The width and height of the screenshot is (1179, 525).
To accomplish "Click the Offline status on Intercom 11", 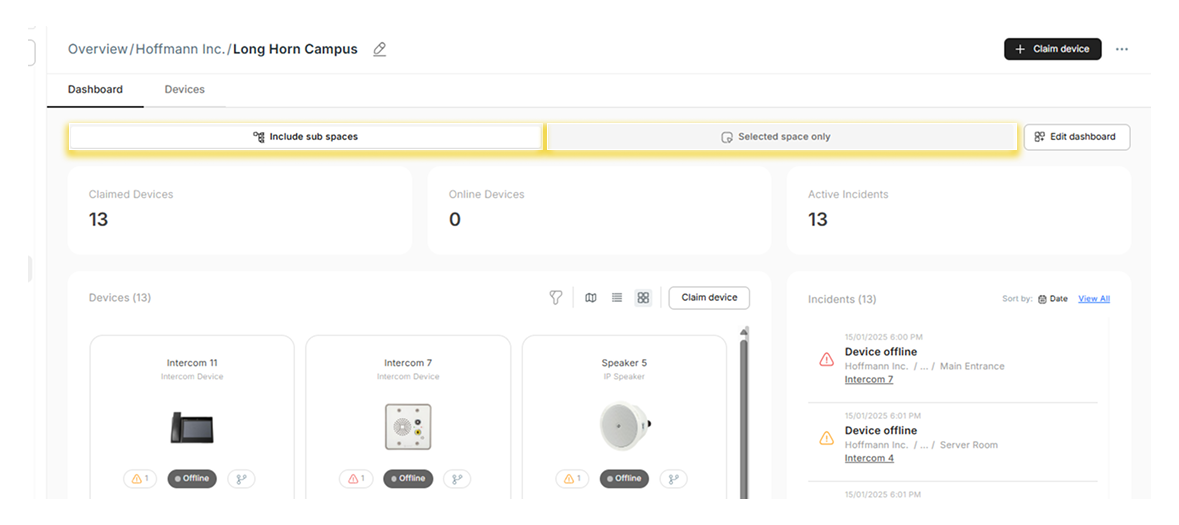I will (192, 478).
